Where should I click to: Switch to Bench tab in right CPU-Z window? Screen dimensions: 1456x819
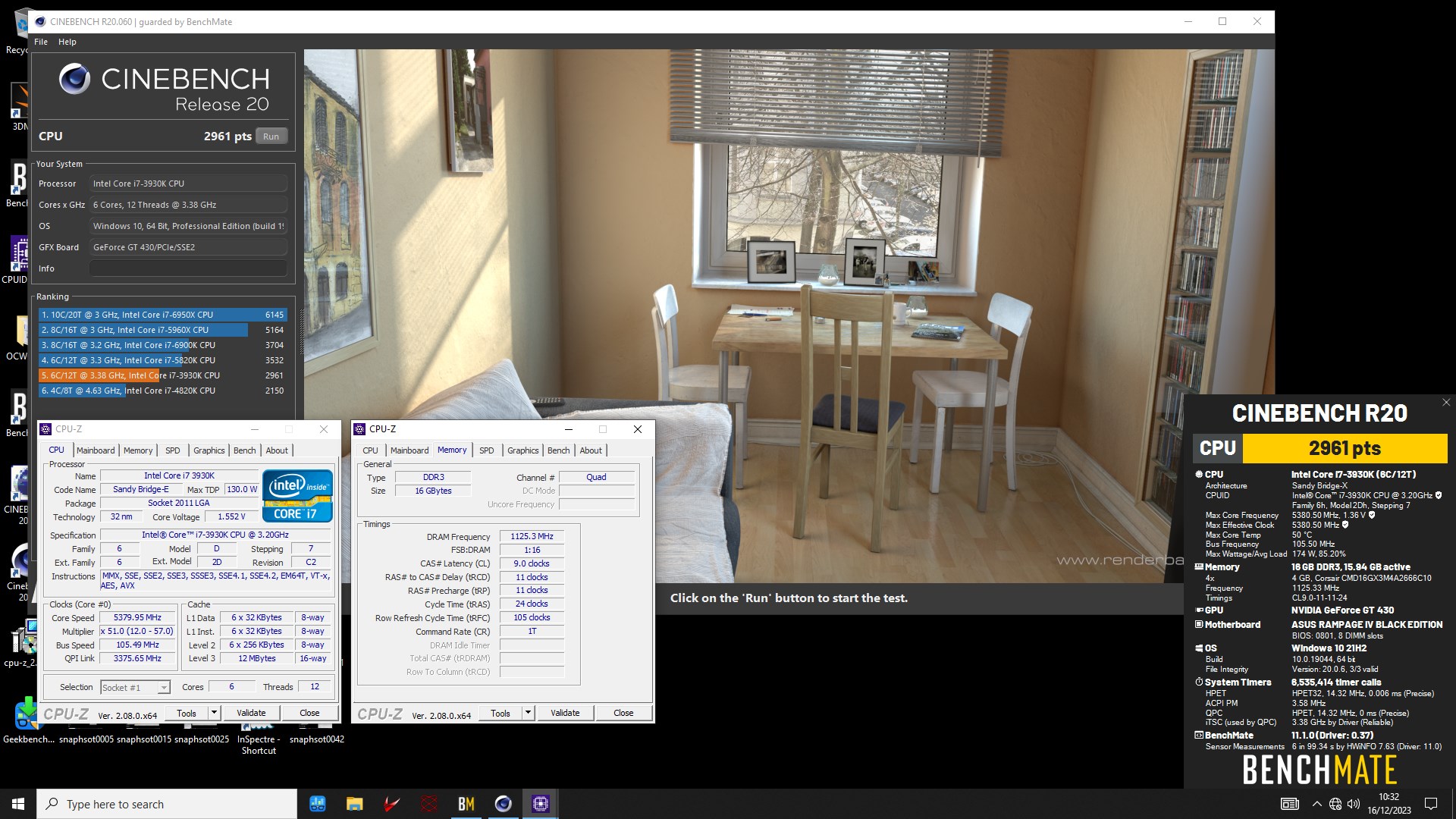pyautogui.click(x=558, y=450)
